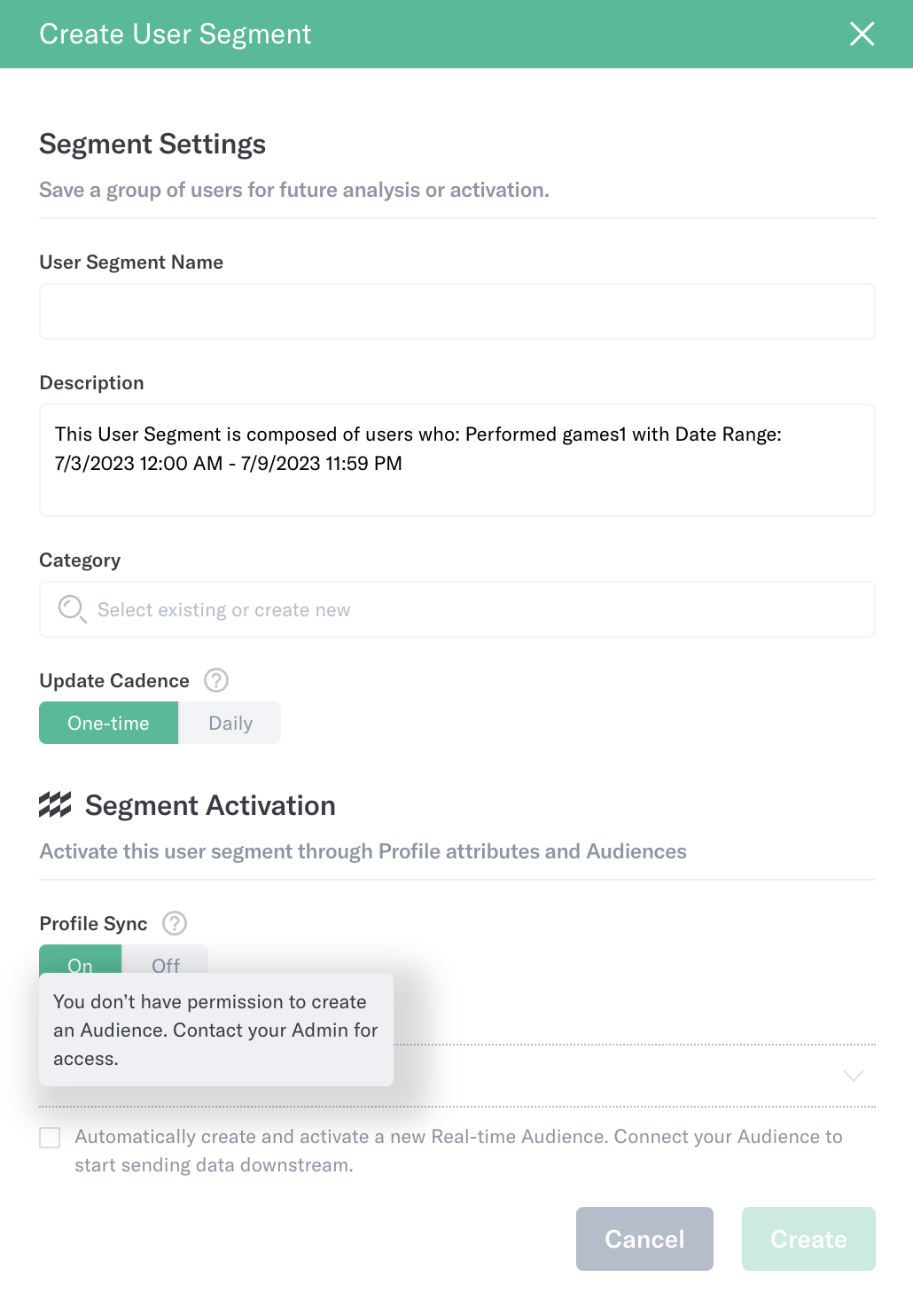Click the permission warning tooltip
The height and width of the screenshot is (1316, 913).
pyautogui.click(x=216, y=1030)
